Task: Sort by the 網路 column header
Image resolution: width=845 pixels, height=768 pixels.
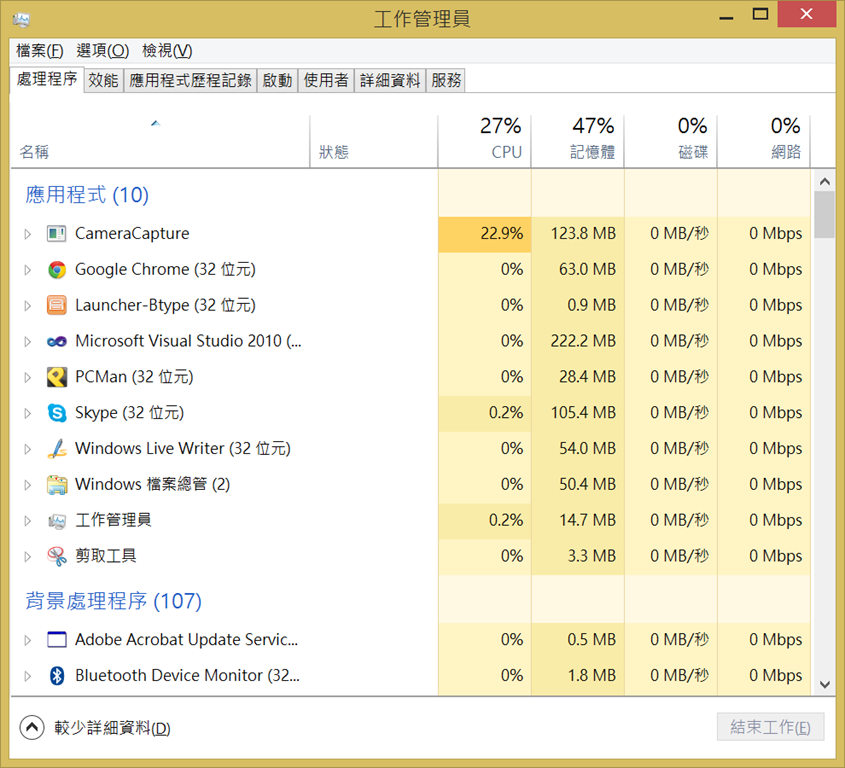Action: point(764,141)
